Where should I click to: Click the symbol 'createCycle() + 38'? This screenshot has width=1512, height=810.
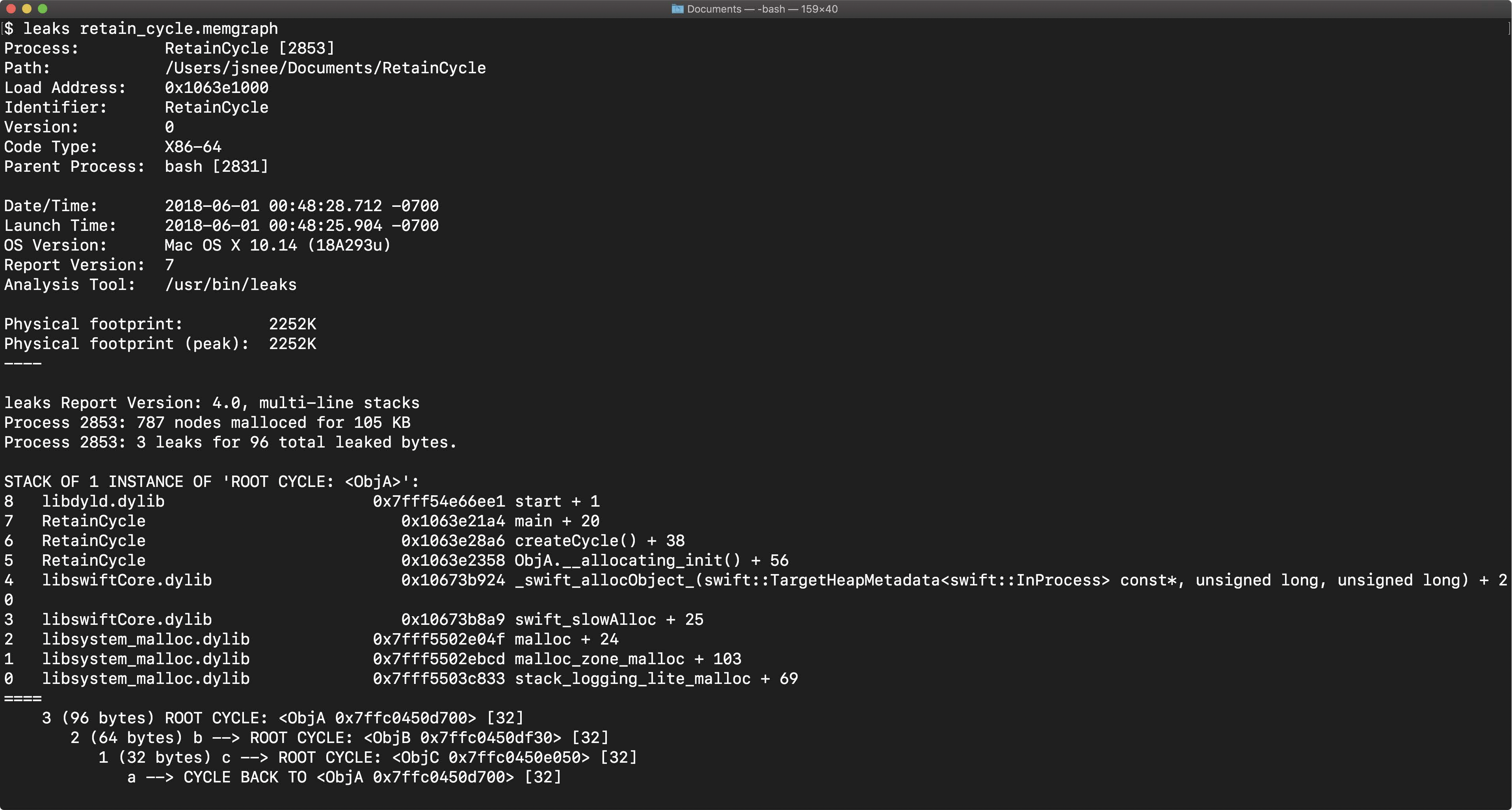coord(600,541)
